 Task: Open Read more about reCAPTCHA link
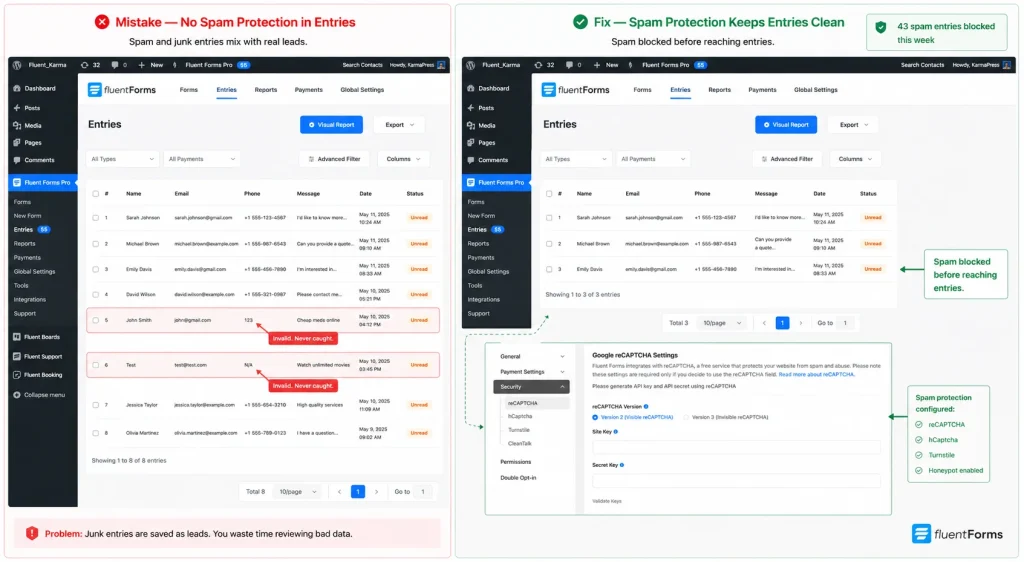click(816, 375)
